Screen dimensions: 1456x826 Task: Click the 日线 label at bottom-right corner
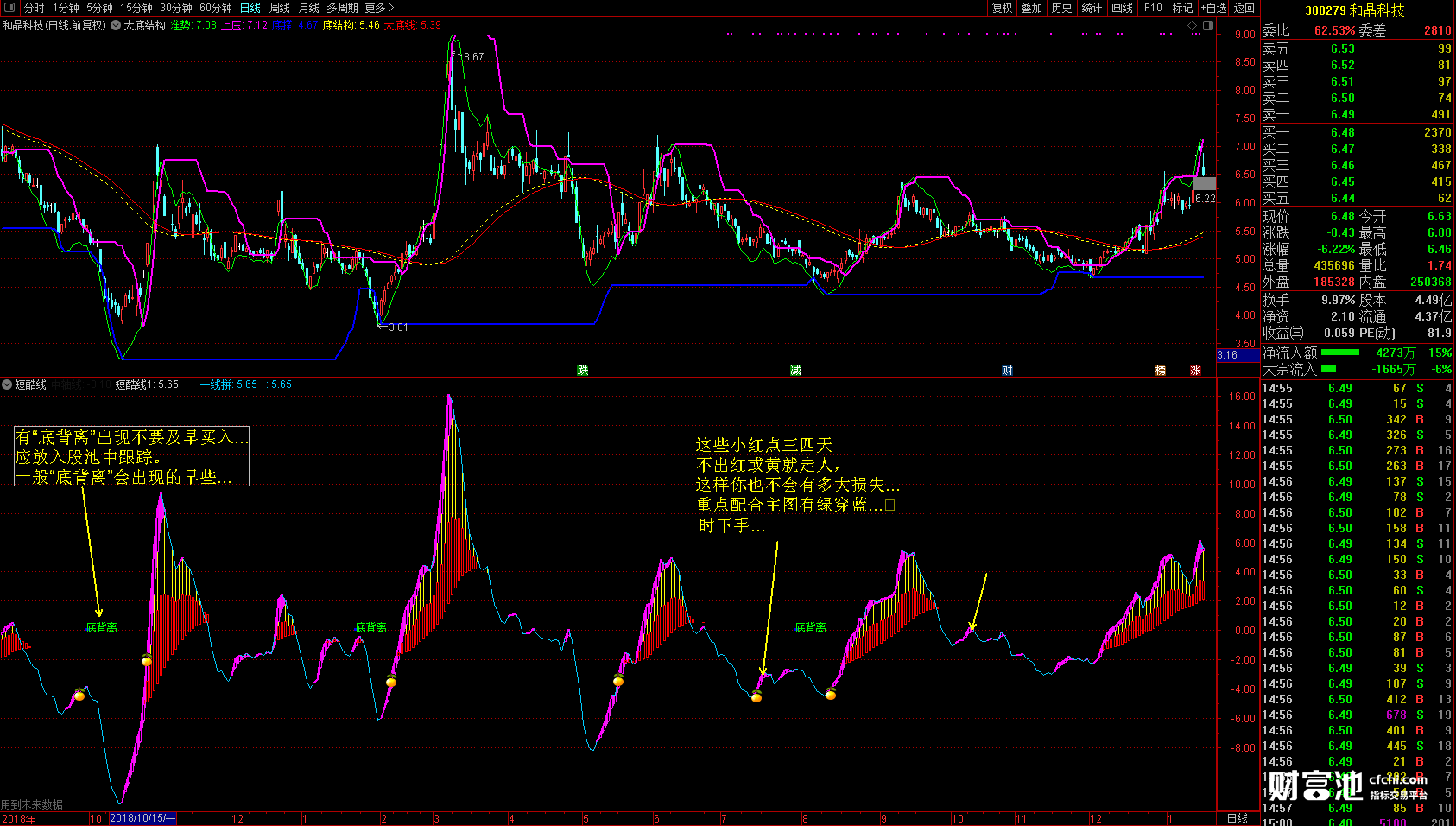1237,818
